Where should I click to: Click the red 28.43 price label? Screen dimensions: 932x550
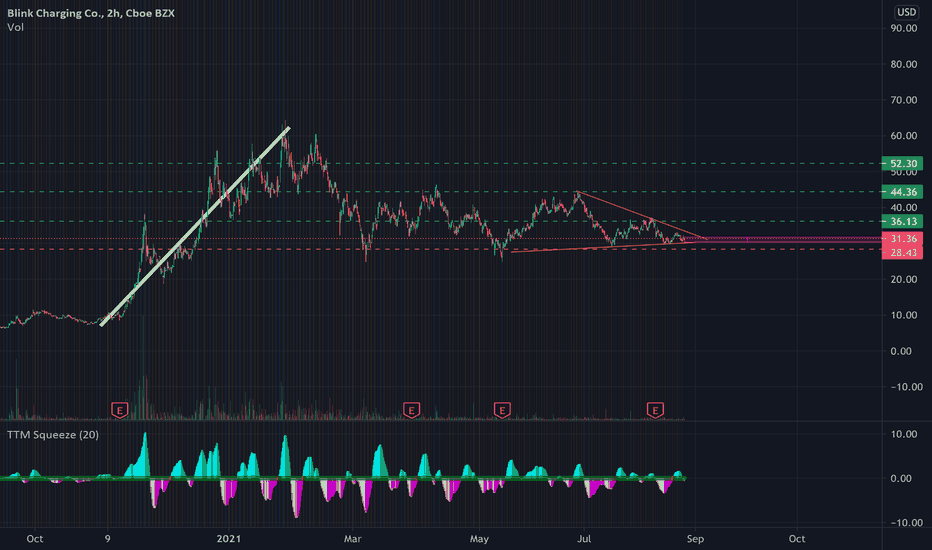[x=902, y=253]
